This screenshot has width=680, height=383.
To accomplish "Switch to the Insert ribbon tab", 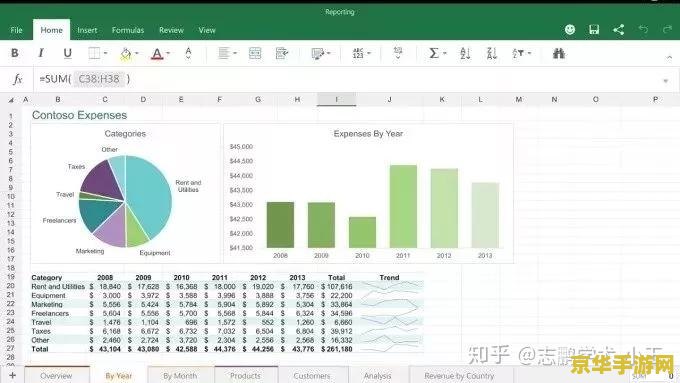I will pyautogui.click(x=87, y=30).
